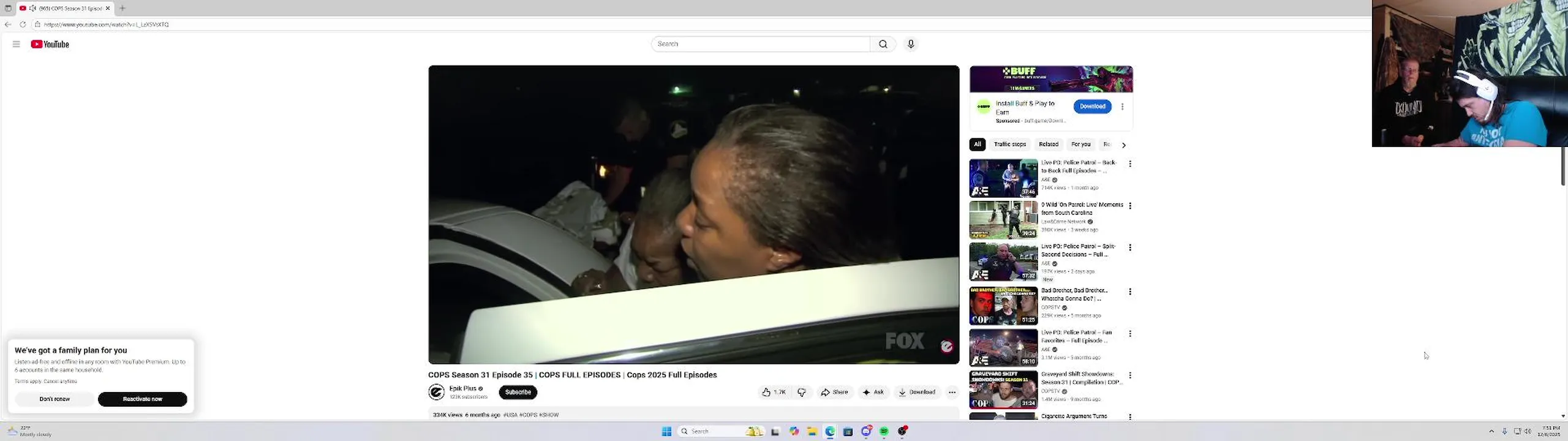
Task: Click the Download button on Buff ad
Action: [1092, 106]
